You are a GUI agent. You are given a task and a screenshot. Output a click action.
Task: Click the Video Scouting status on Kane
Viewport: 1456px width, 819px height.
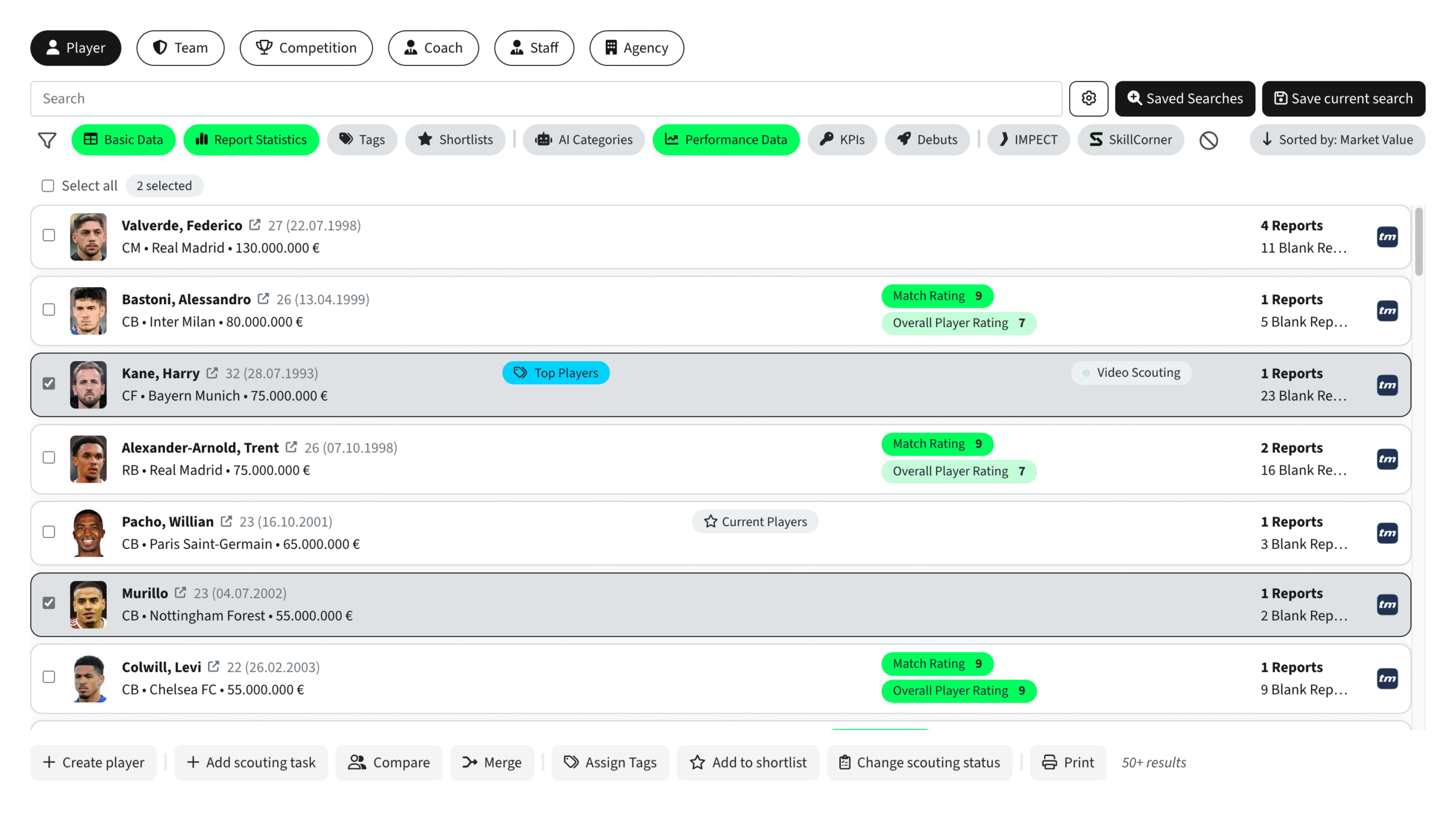(x=1131, y=373)
